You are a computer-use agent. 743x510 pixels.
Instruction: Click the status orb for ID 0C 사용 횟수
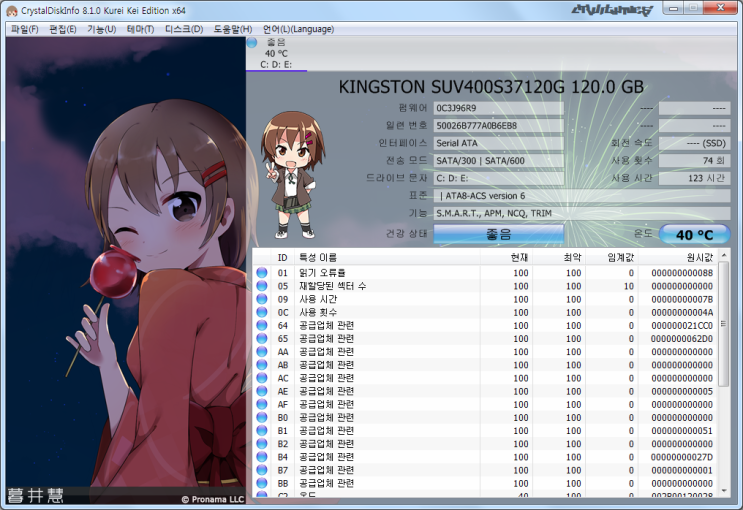point(262,312)
